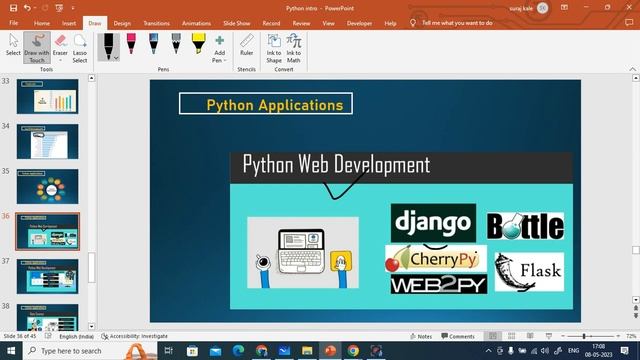Click Ink to Shape
The image size is (640, 360).
coord(274,48)
